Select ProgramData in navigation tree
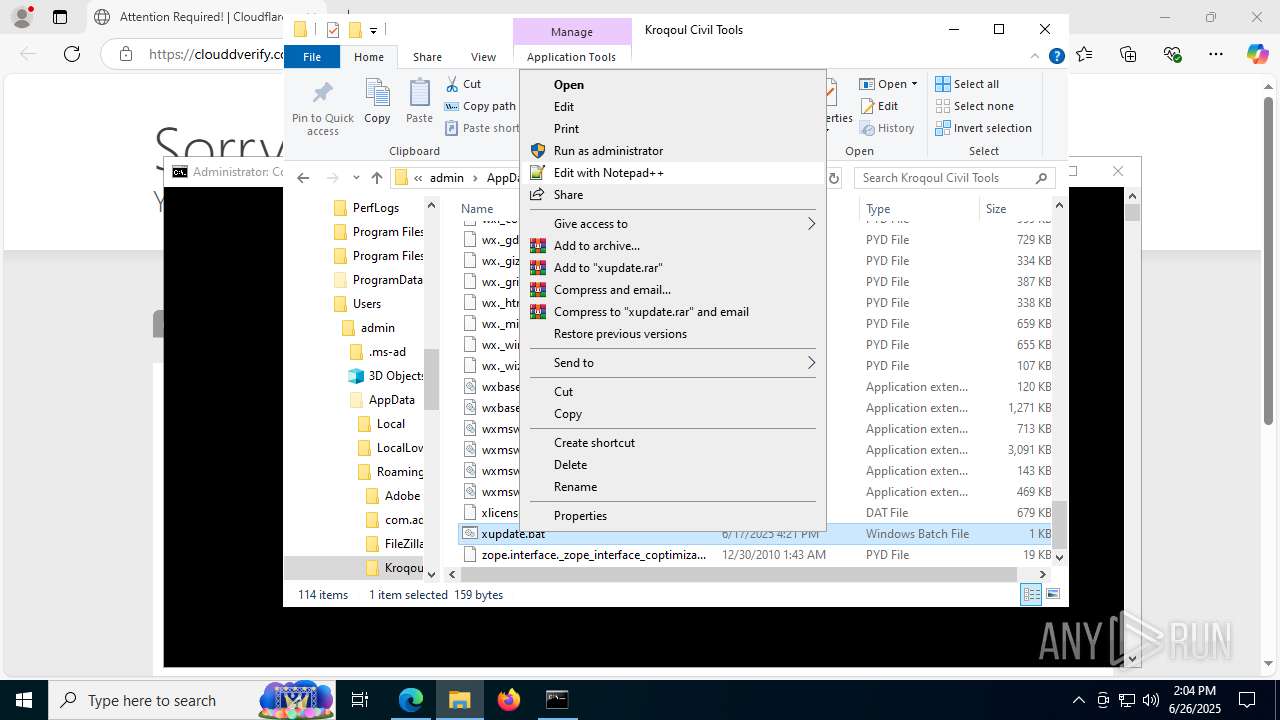The width and height of the screenshot is (1280, 720). pos(379,280)
